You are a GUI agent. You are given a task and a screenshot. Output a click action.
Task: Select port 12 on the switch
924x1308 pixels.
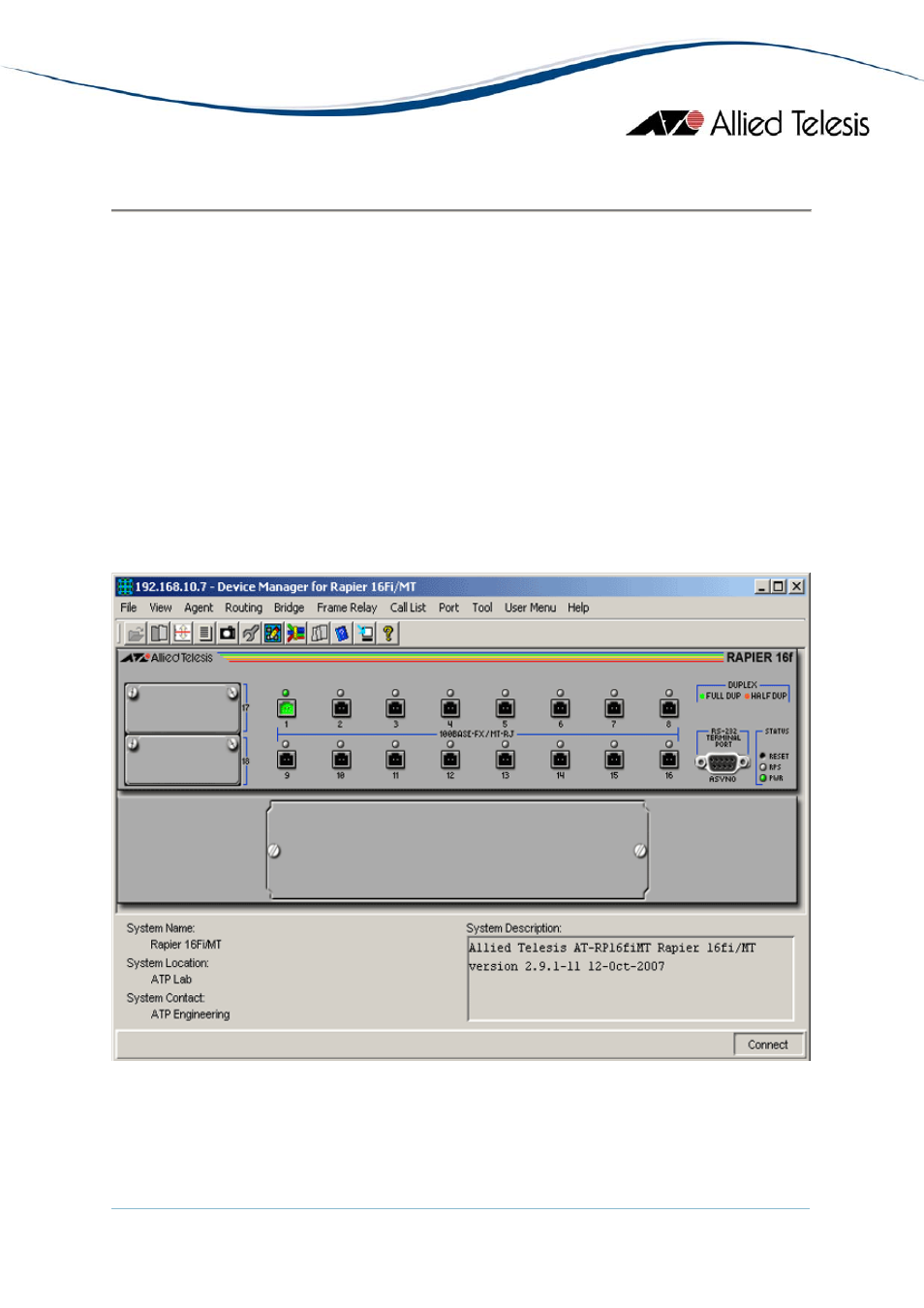450,760
